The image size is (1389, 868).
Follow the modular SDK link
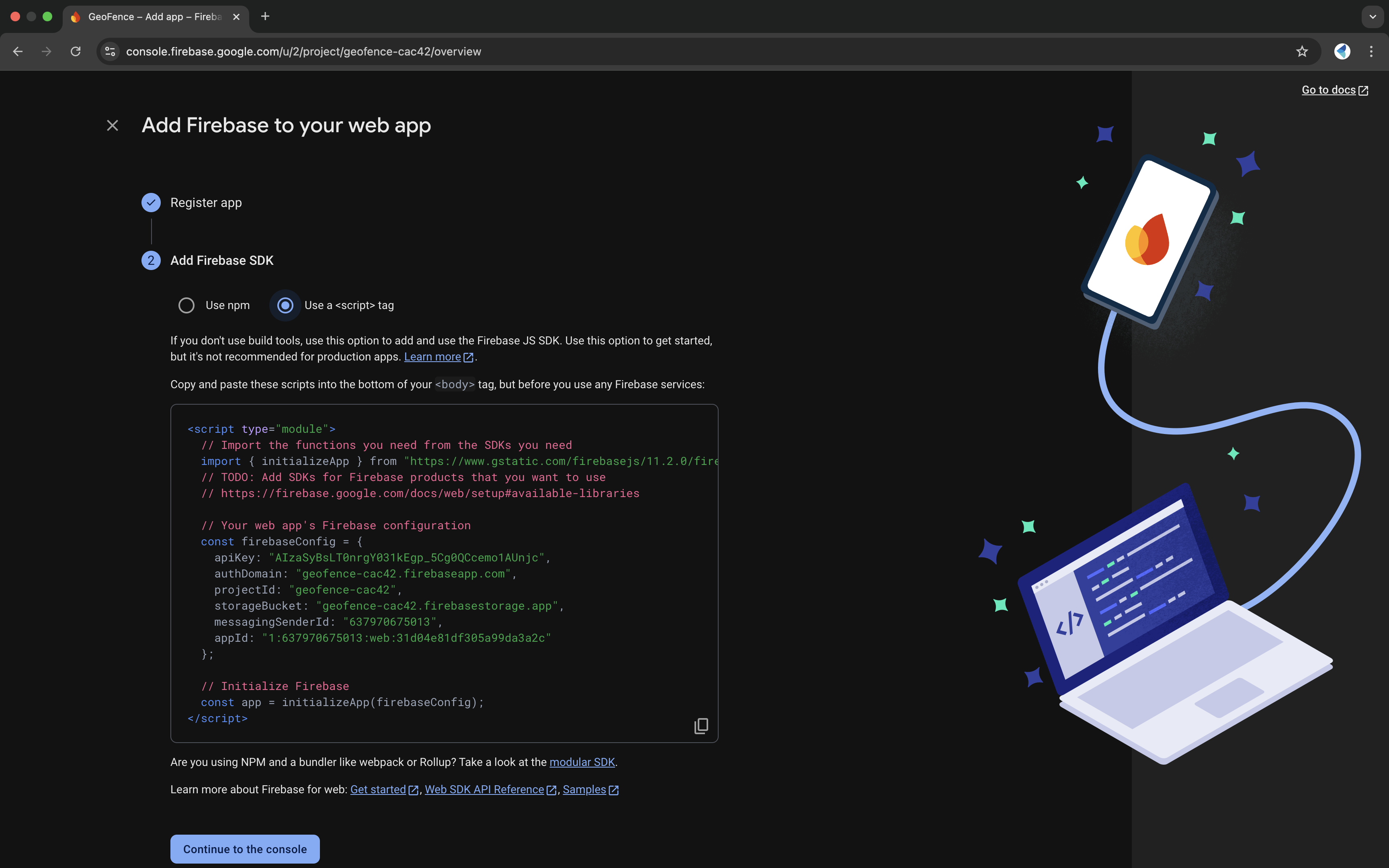tap(582, 762)
